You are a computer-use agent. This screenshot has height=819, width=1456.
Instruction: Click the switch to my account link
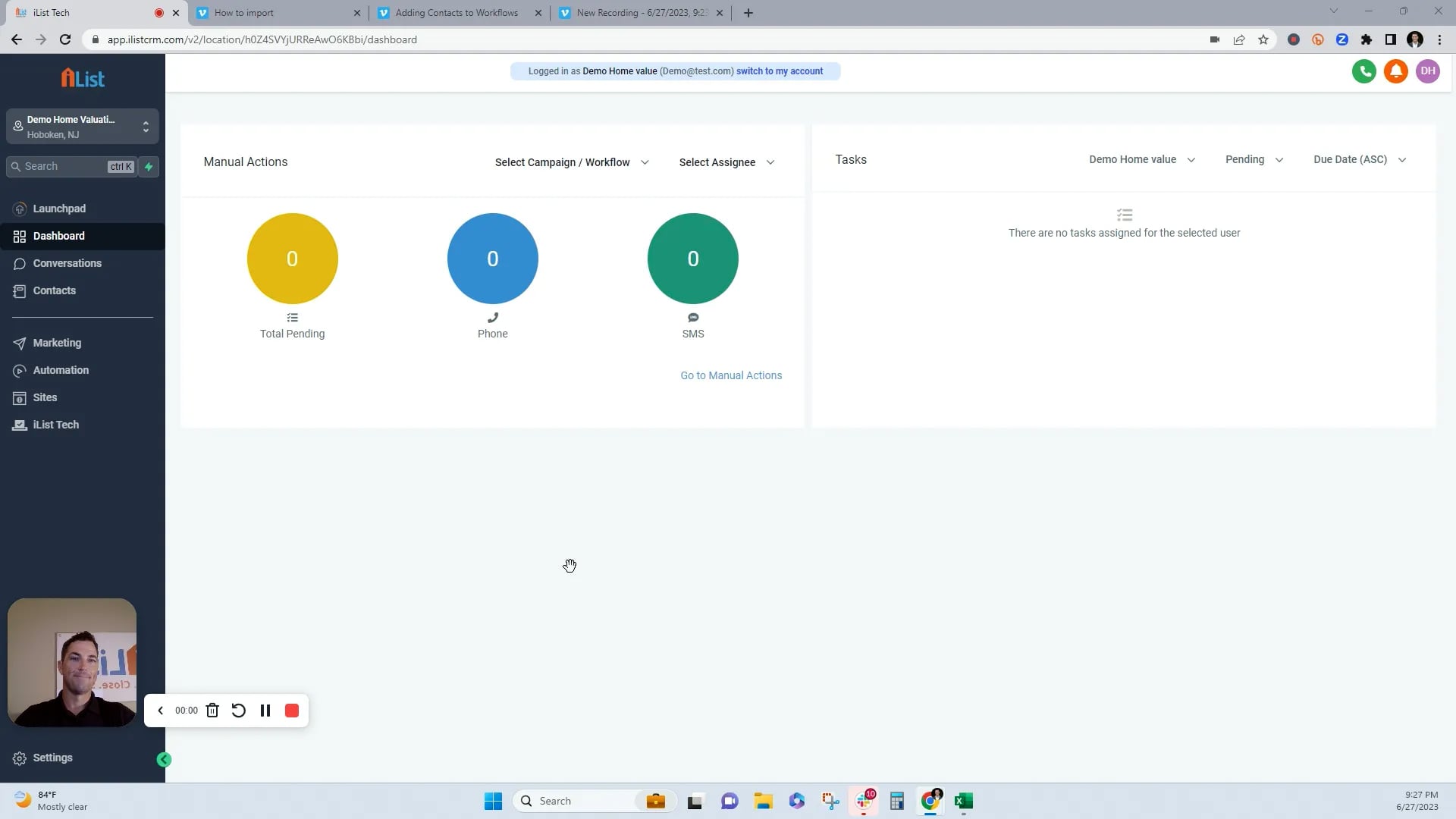tap(779, 71)
